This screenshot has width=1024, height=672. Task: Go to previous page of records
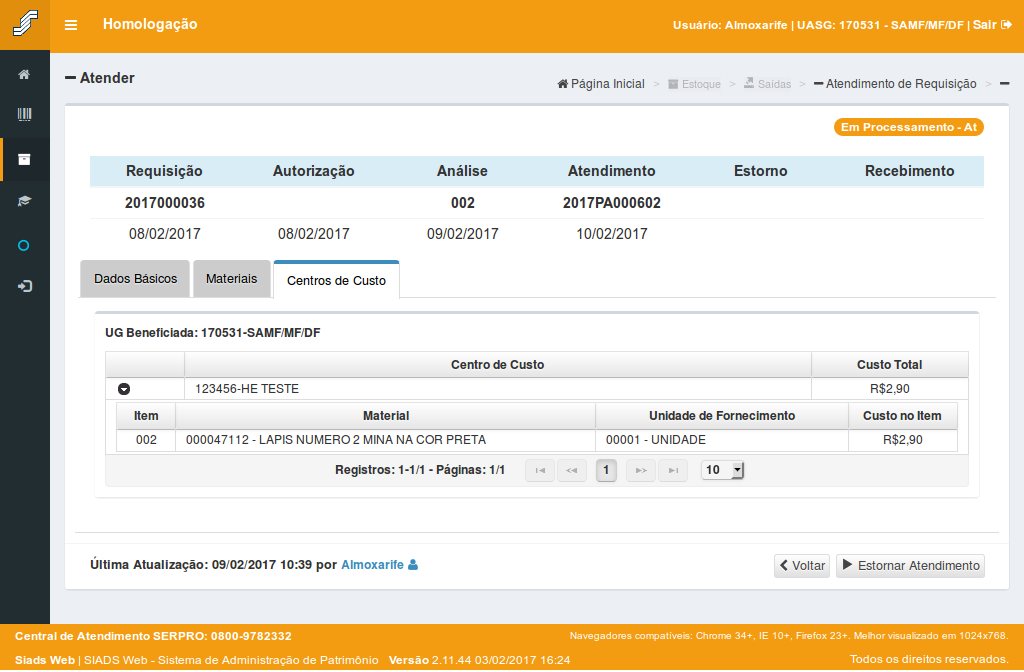571,470
